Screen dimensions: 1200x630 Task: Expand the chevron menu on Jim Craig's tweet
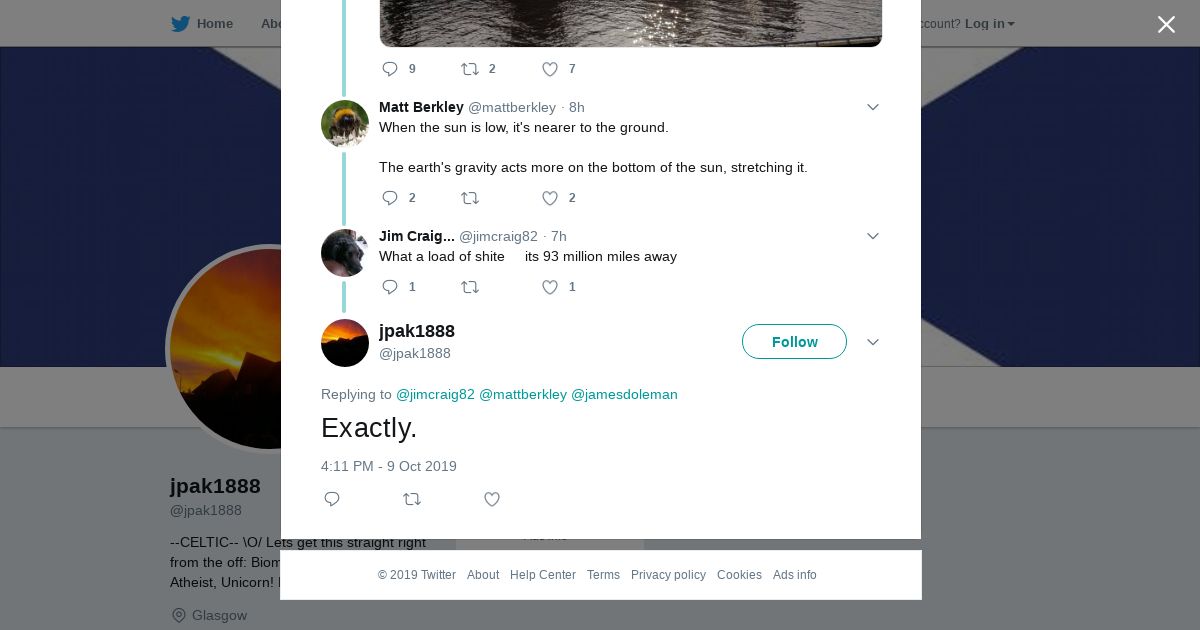(873, 236)
